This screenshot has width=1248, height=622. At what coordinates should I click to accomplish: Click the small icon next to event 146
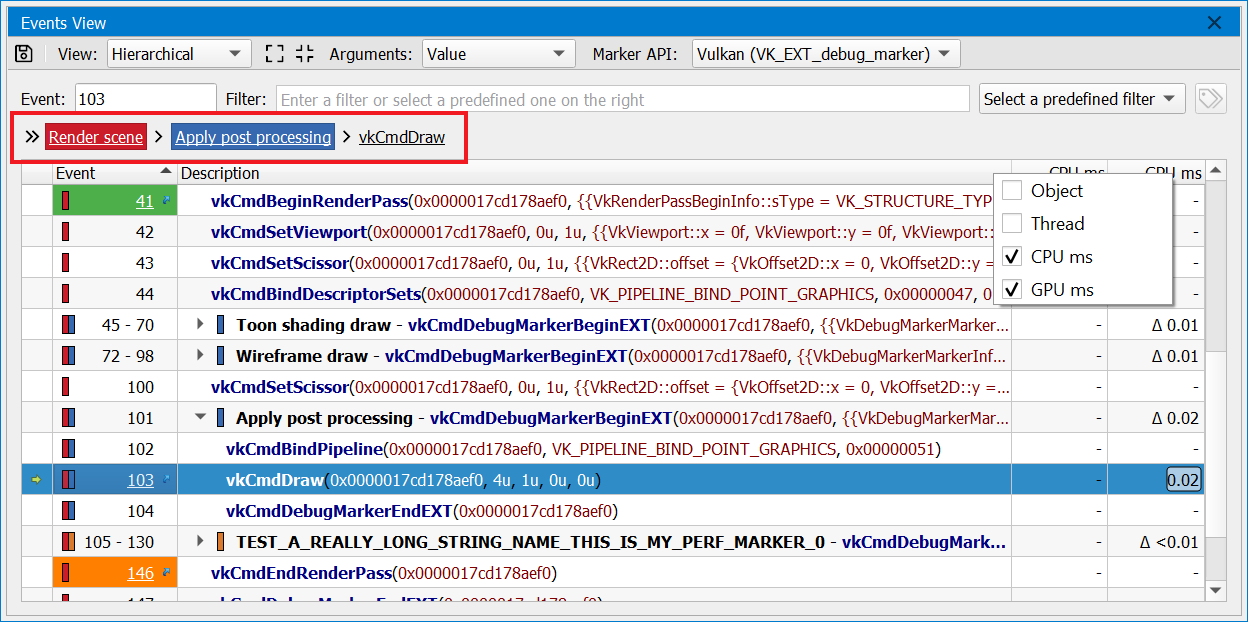point(166,572)
